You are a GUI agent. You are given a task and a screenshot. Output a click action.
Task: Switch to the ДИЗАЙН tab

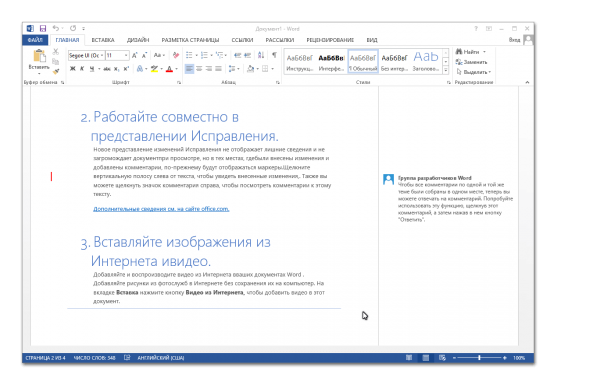138,40
